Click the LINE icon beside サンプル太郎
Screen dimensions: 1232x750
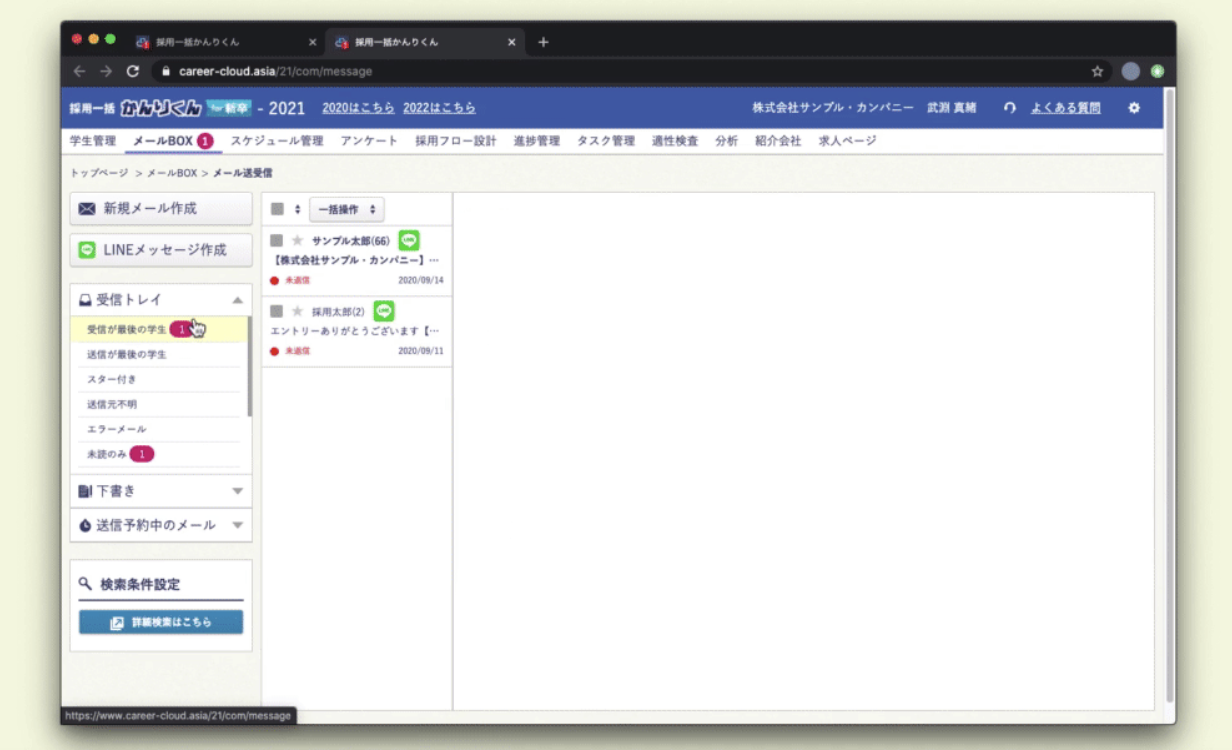pyautogui.click(x=408, y=240)
